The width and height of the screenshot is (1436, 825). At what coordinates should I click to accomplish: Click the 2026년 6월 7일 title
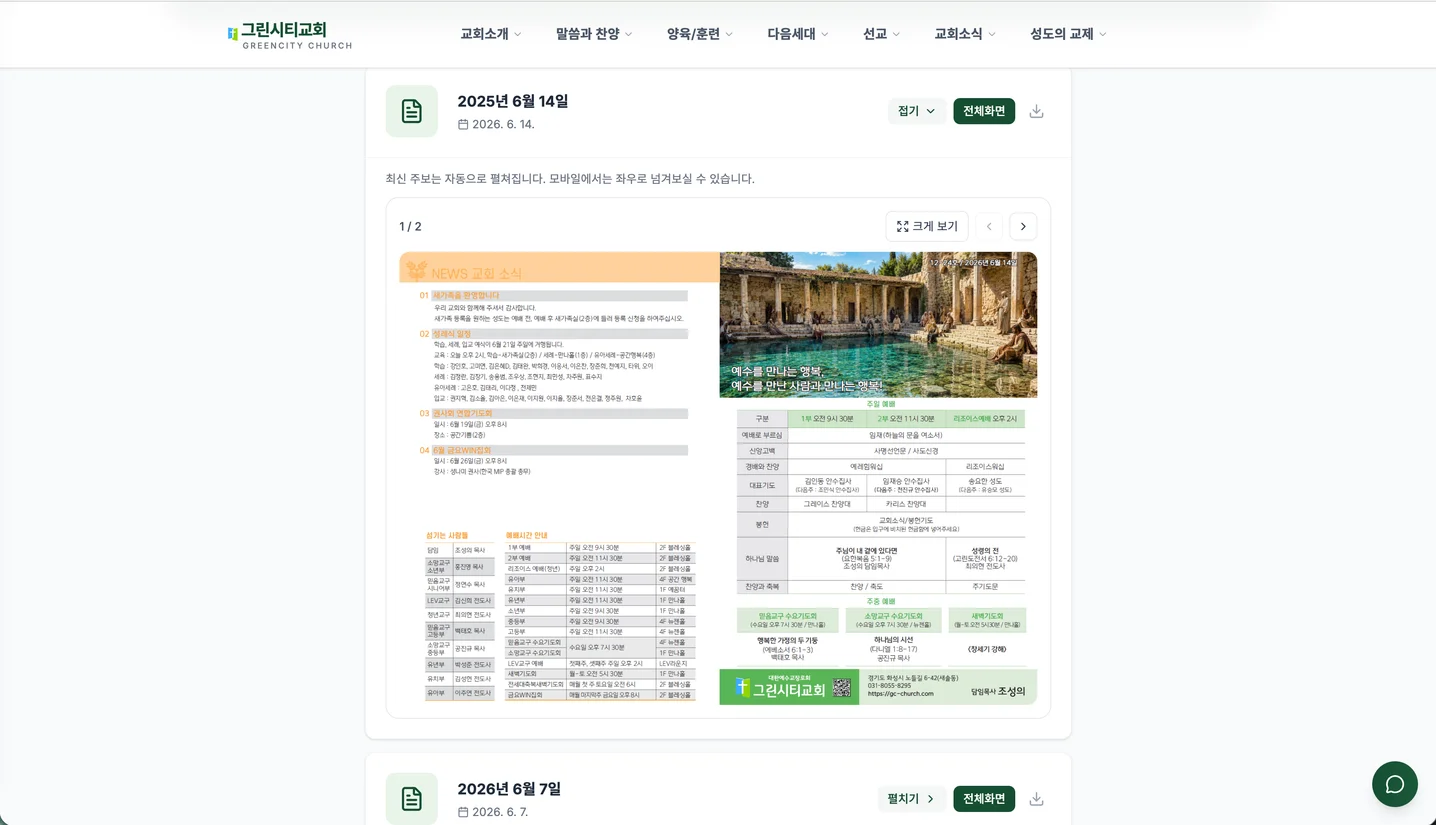(509, 789)
